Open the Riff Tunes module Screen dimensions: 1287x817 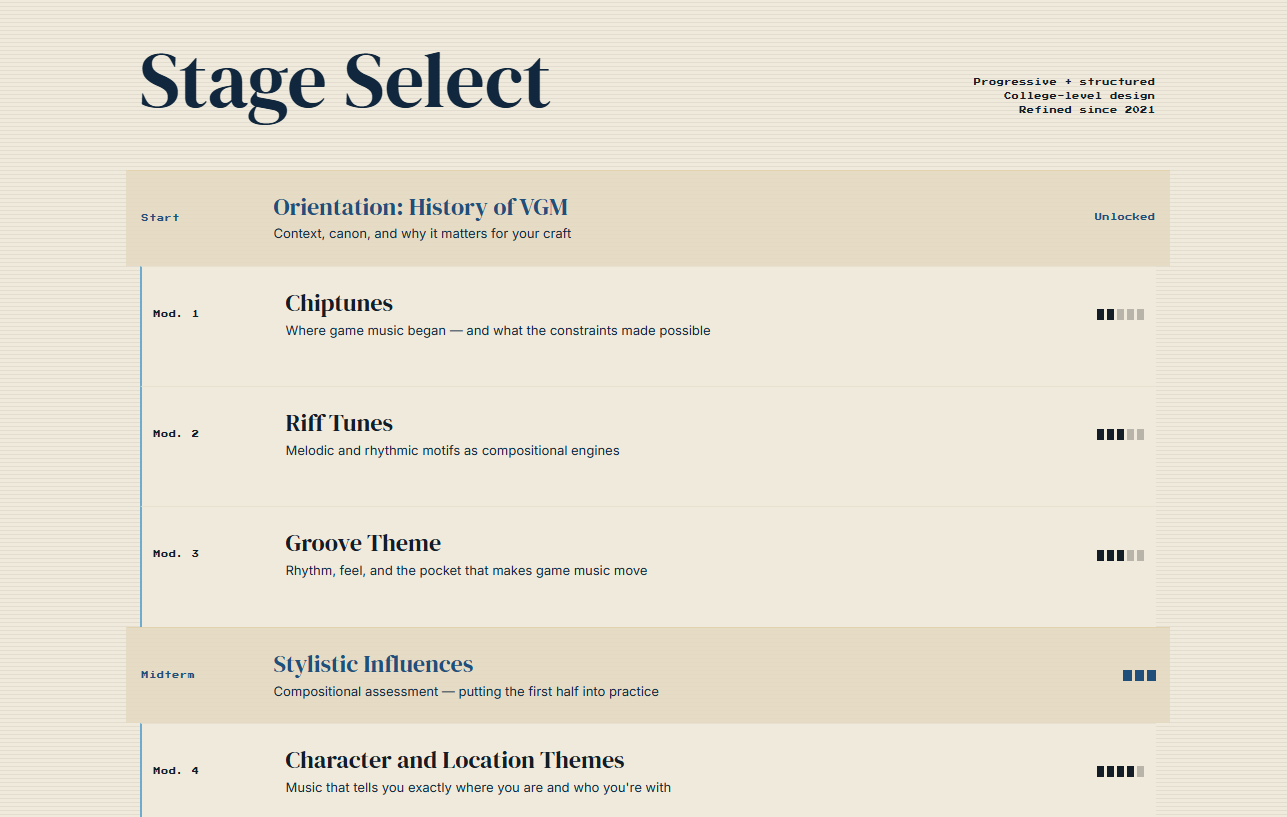(649, 447)
